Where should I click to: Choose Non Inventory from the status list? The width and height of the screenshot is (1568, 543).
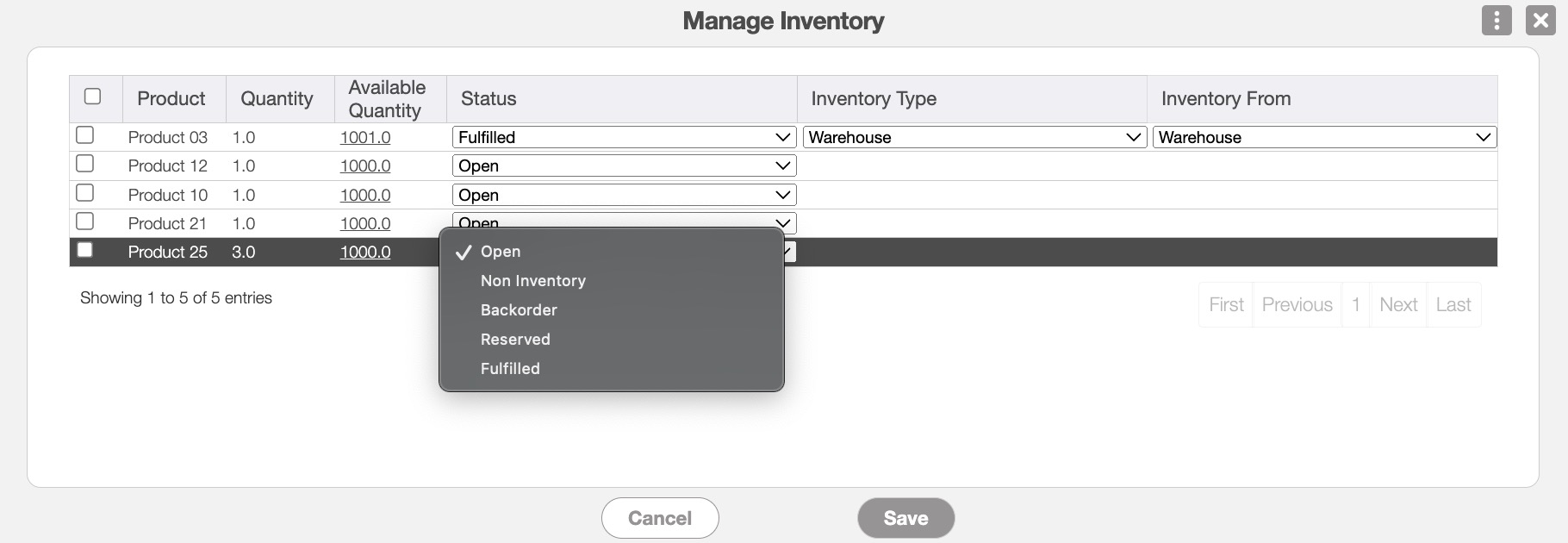point(532,281)
